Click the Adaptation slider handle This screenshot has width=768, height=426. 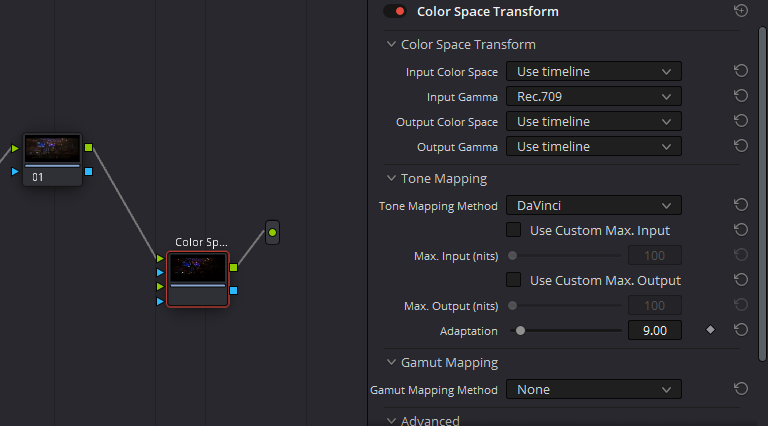tap(520, 331)
